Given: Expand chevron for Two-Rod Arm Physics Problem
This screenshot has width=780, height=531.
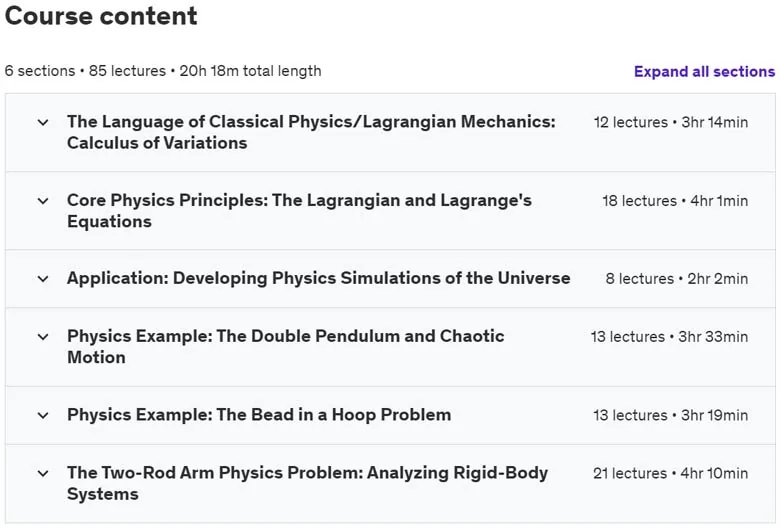Looking at the screenshot, I should 43,473.
